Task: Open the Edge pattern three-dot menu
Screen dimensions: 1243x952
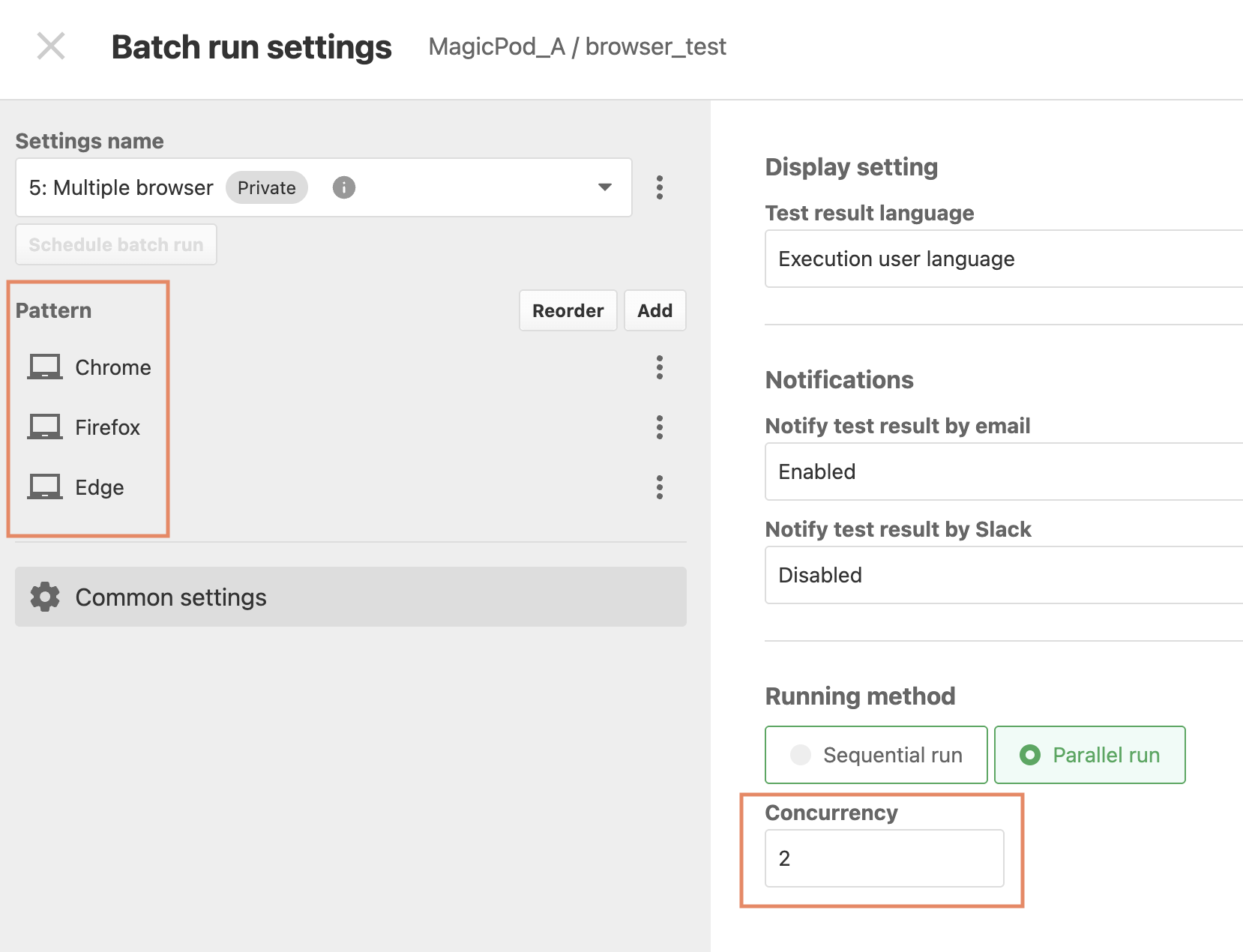Action: click(x=660, y=487)
